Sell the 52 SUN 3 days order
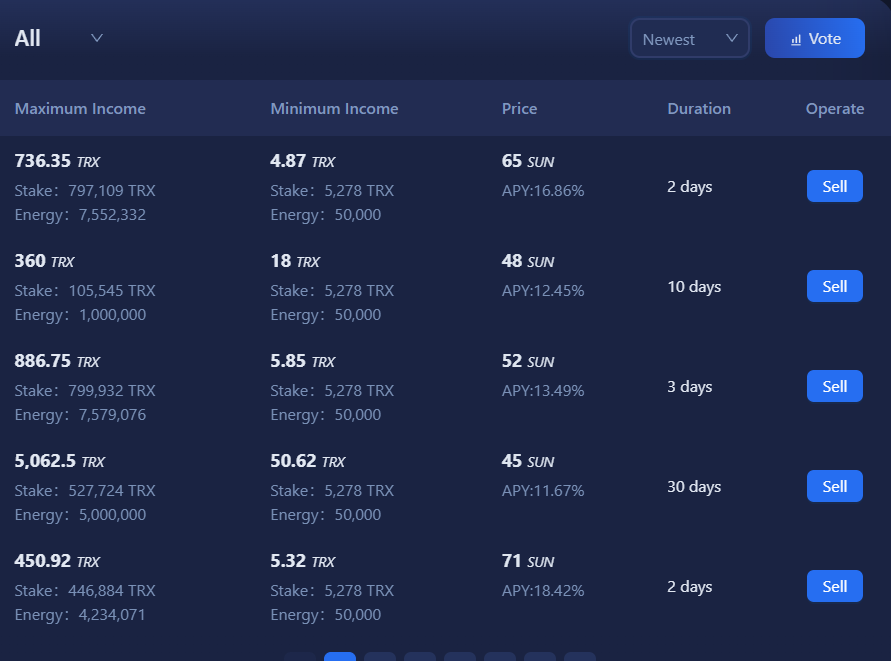The height and width of the screenshot is (661, 891). pyautogui.click(x=834, y=386)
